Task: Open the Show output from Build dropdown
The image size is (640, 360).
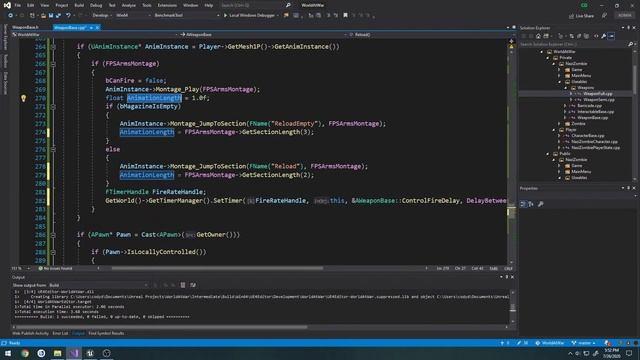Action: point(98,285)
